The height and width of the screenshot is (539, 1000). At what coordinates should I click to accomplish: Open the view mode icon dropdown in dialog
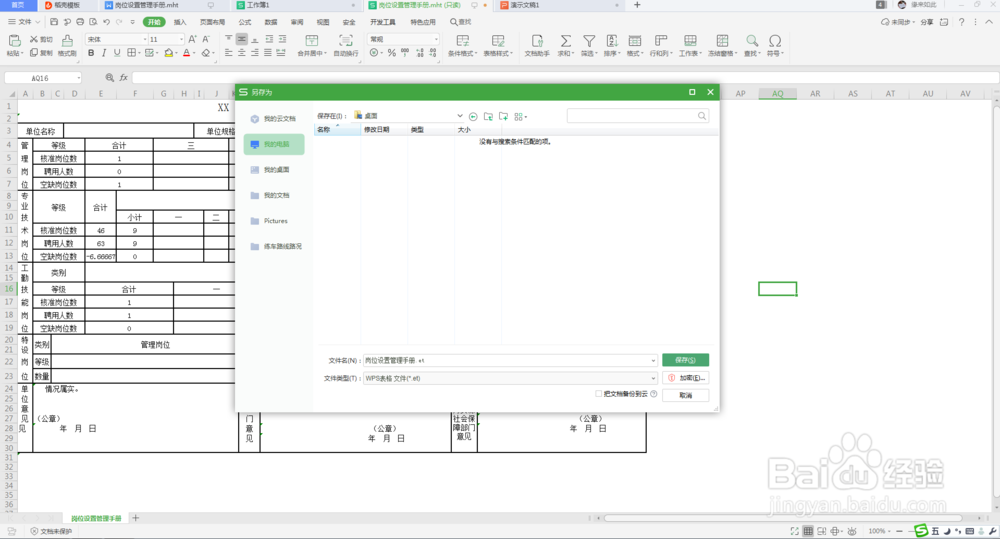pyautogui.click(x=521, y=117)
